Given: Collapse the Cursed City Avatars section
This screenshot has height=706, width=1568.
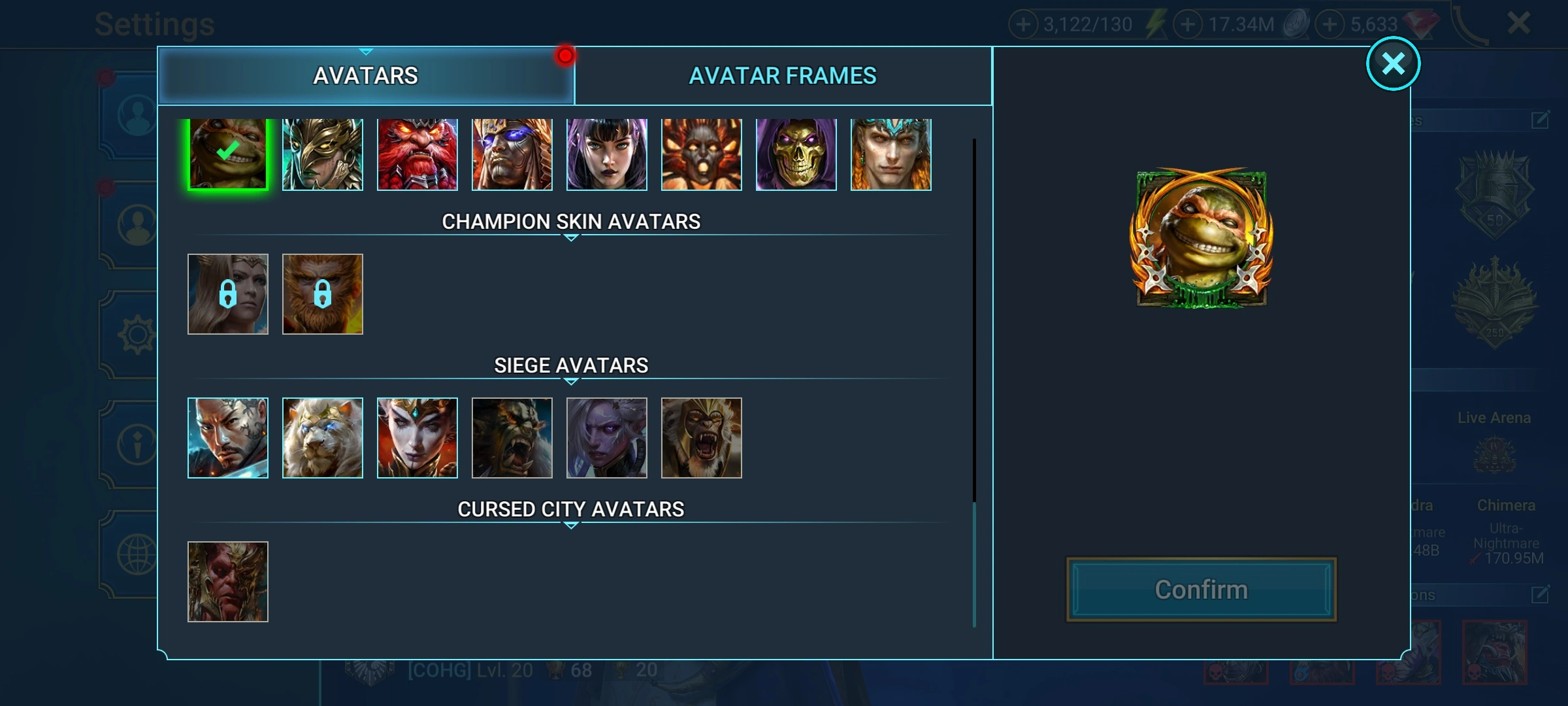Looking at the screenshot, I should click(571, 510).
